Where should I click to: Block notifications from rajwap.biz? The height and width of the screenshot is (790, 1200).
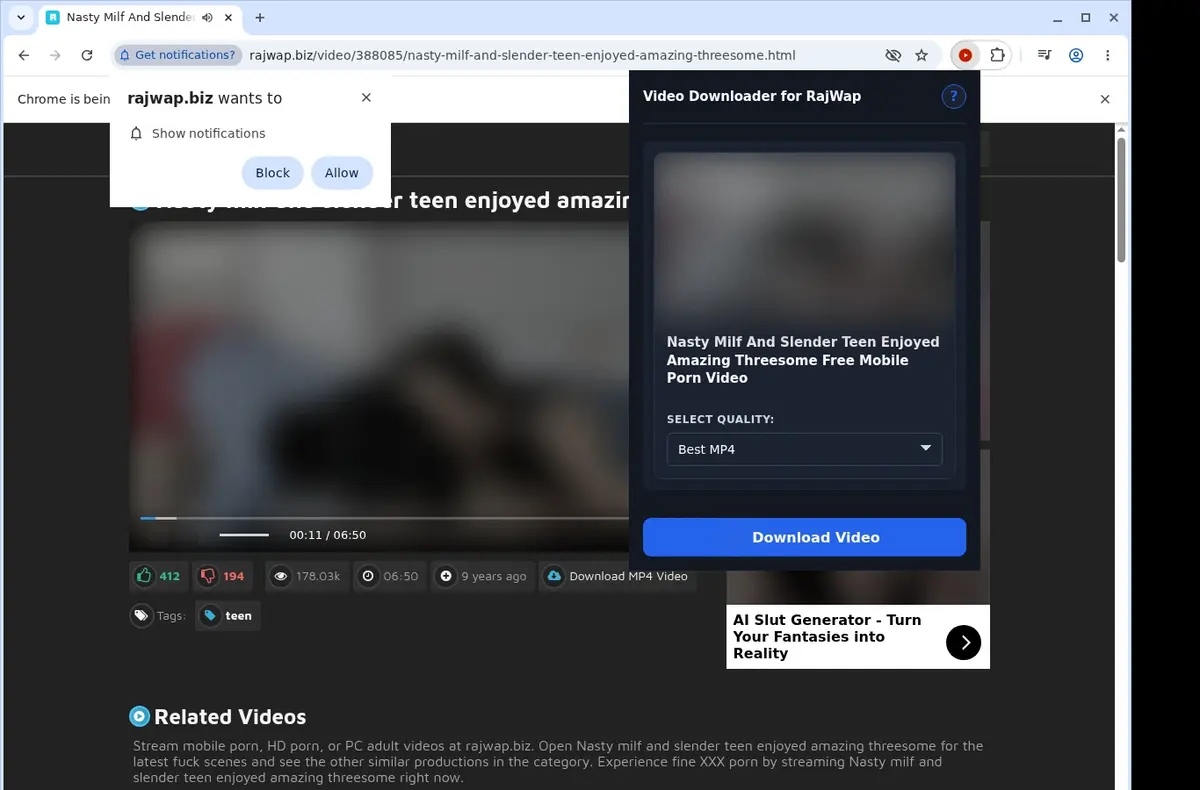272,173
